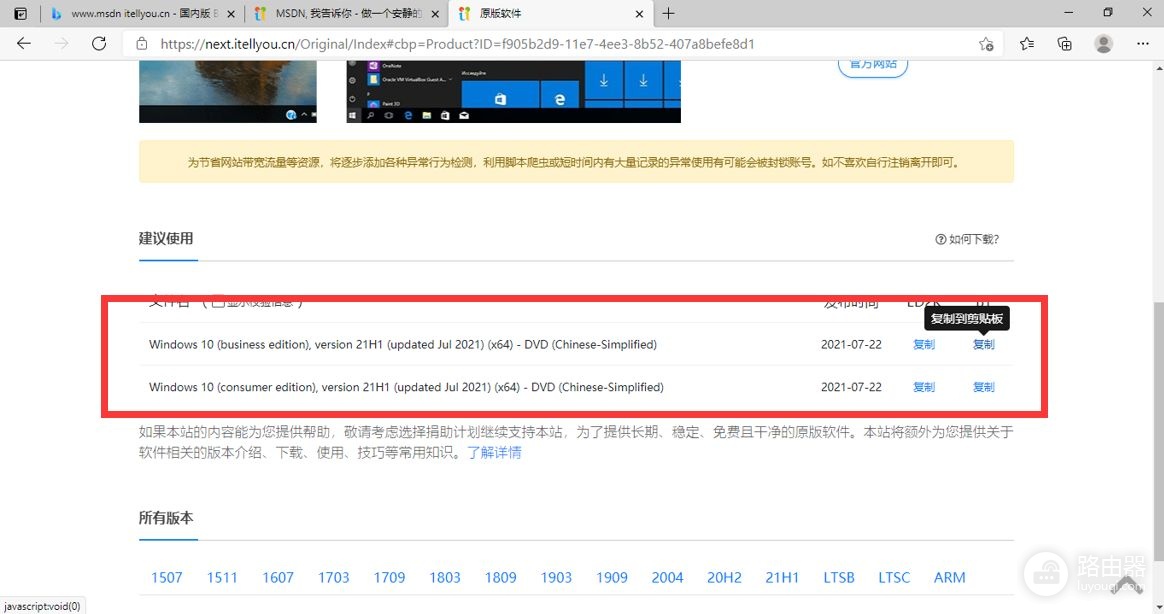Open version 20H2
Viewport: 1164px width, 614px height.
coord(724,578)
